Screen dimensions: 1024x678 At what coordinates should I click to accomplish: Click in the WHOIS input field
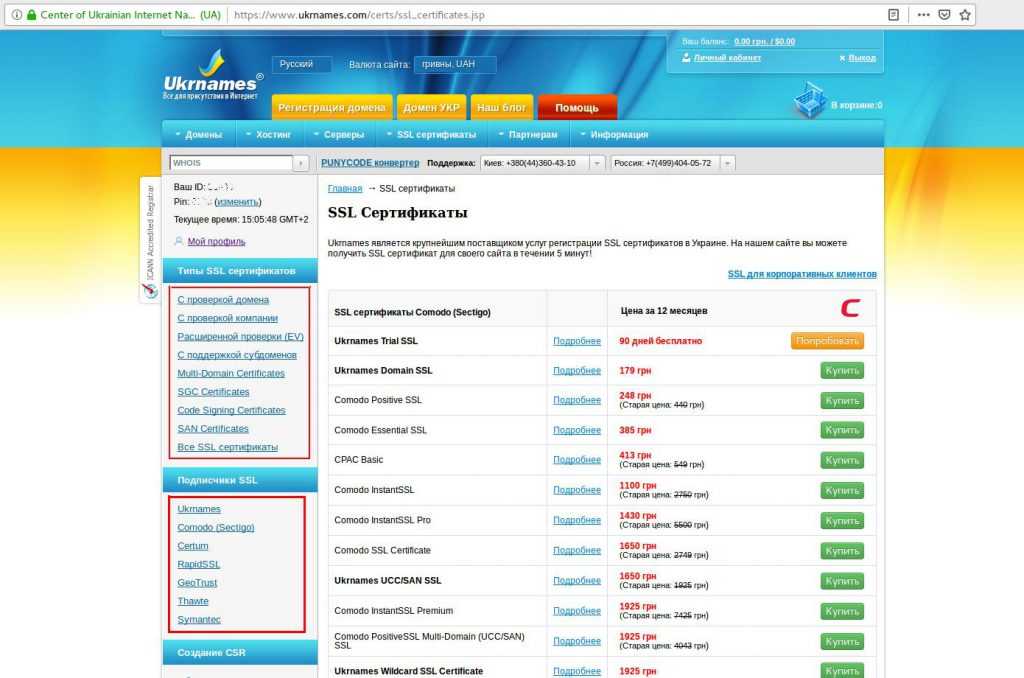coord(231,163)
